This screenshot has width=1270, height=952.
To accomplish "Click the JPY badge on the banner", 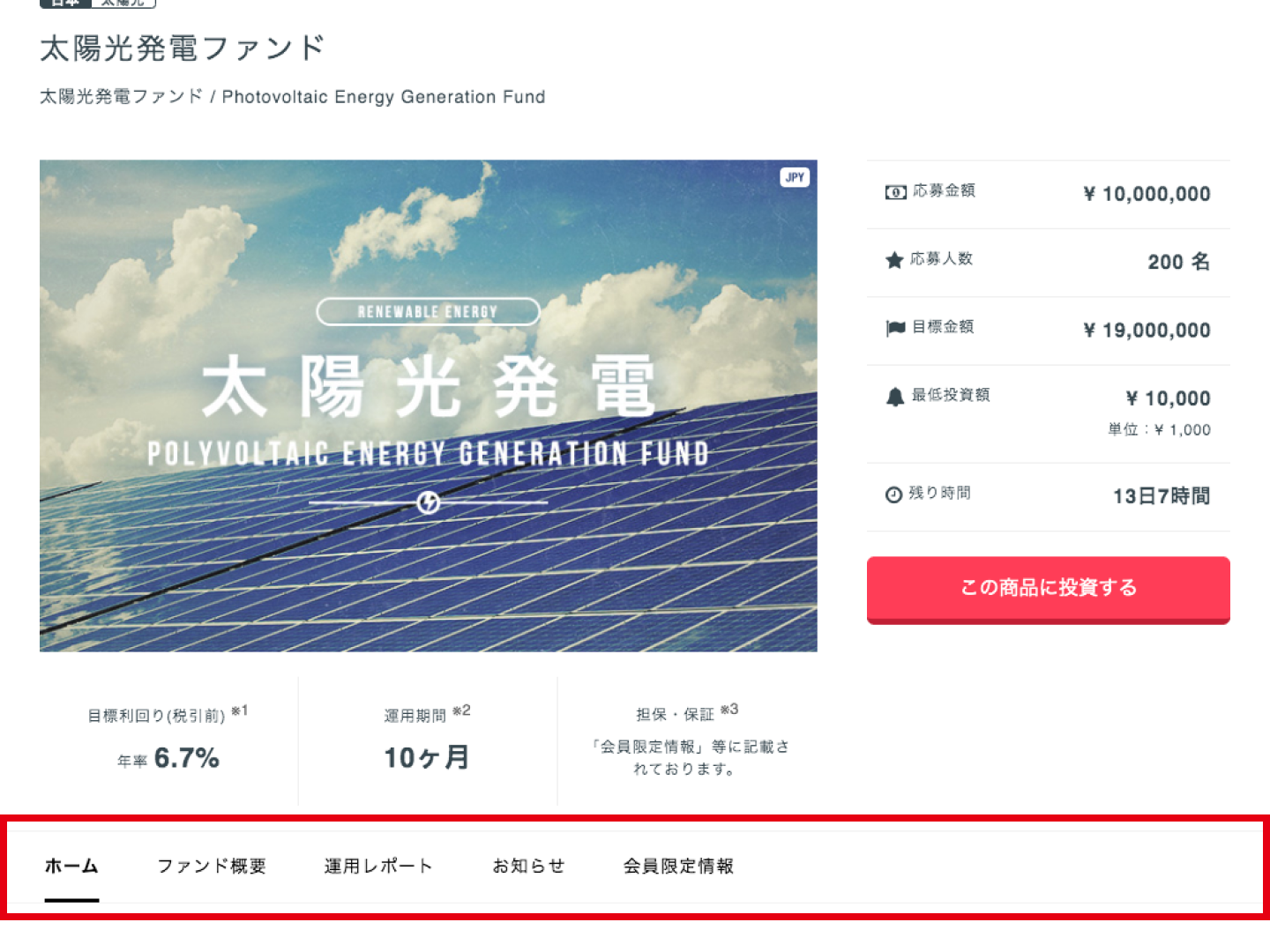I will (795, 177).
